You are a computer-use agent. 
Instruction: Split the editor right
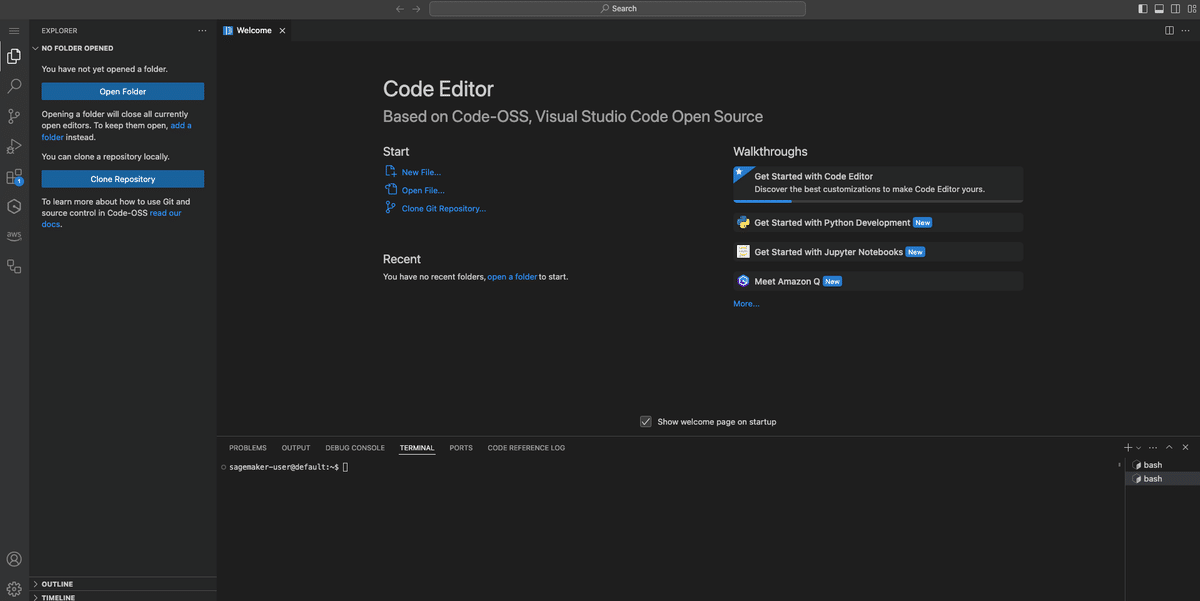(1169, 31)
